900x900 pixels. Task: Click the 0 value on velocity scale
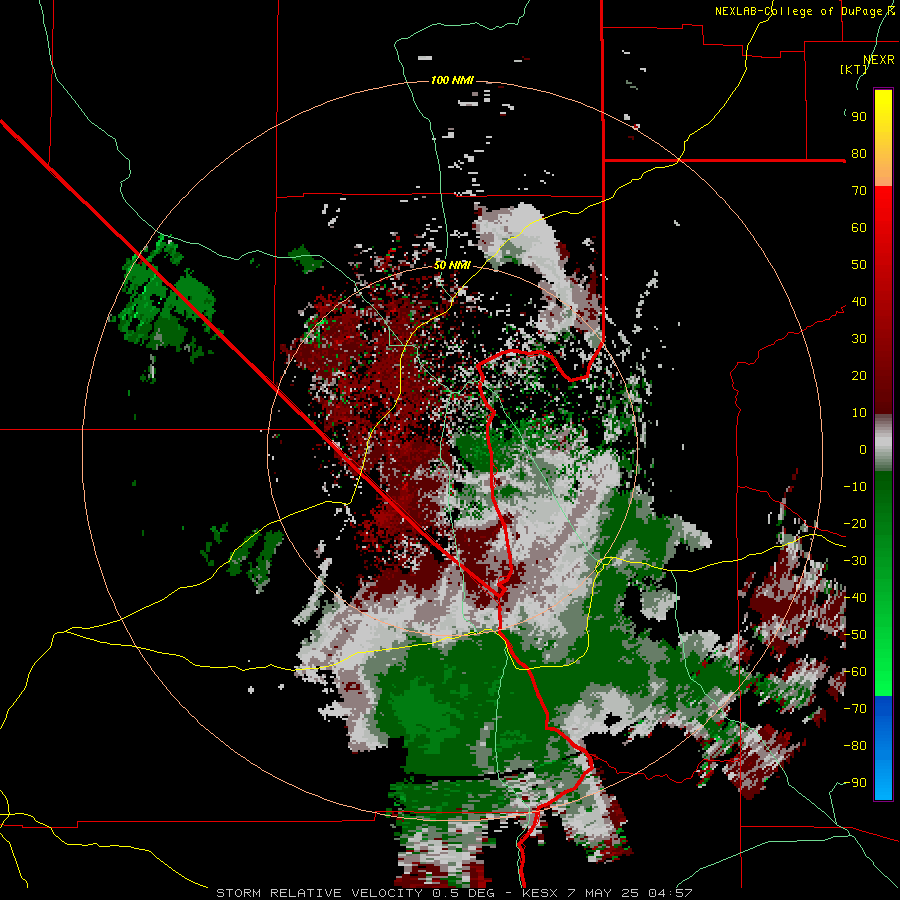tap(863, 450)
